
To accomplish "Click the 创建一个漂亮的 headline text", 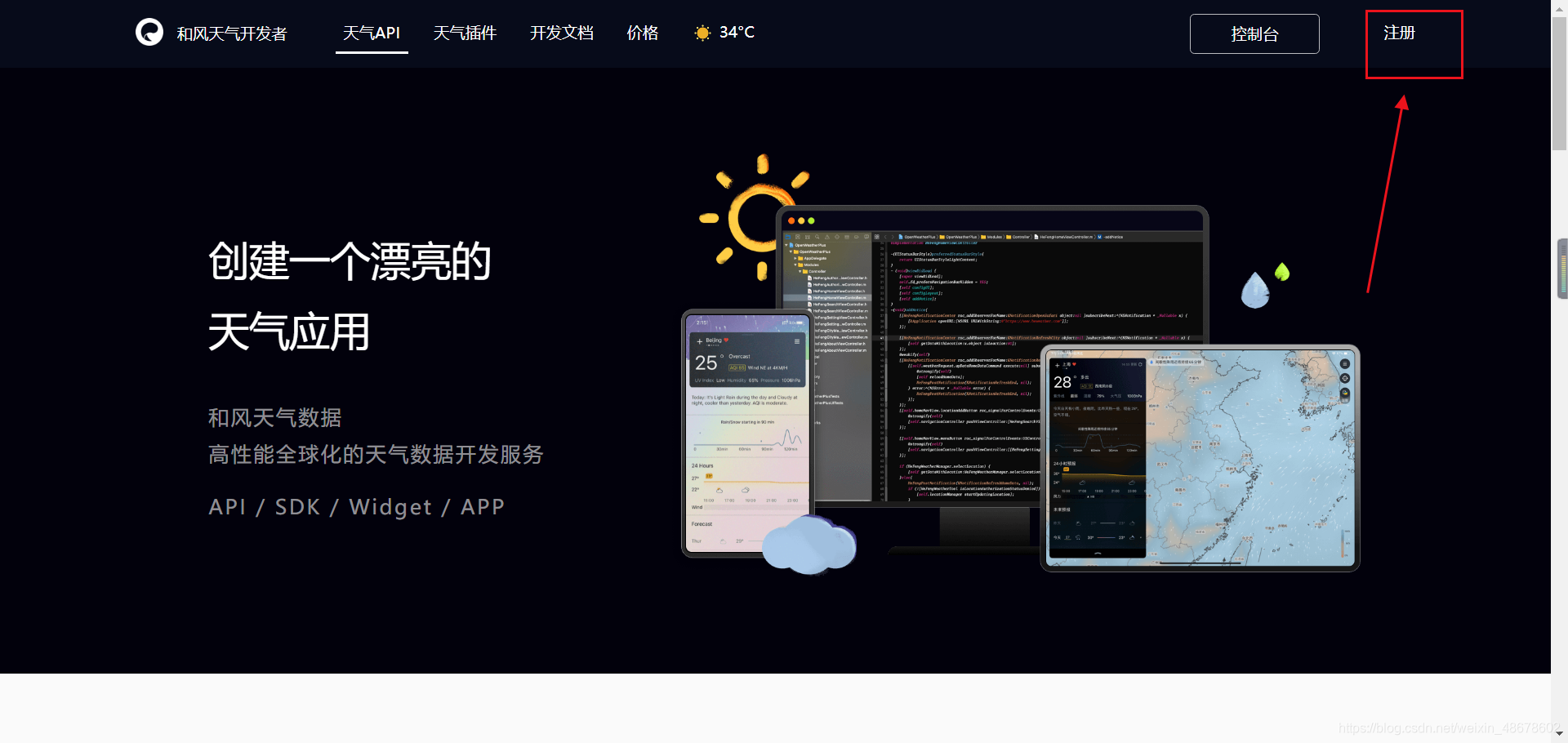I will 350,261.
